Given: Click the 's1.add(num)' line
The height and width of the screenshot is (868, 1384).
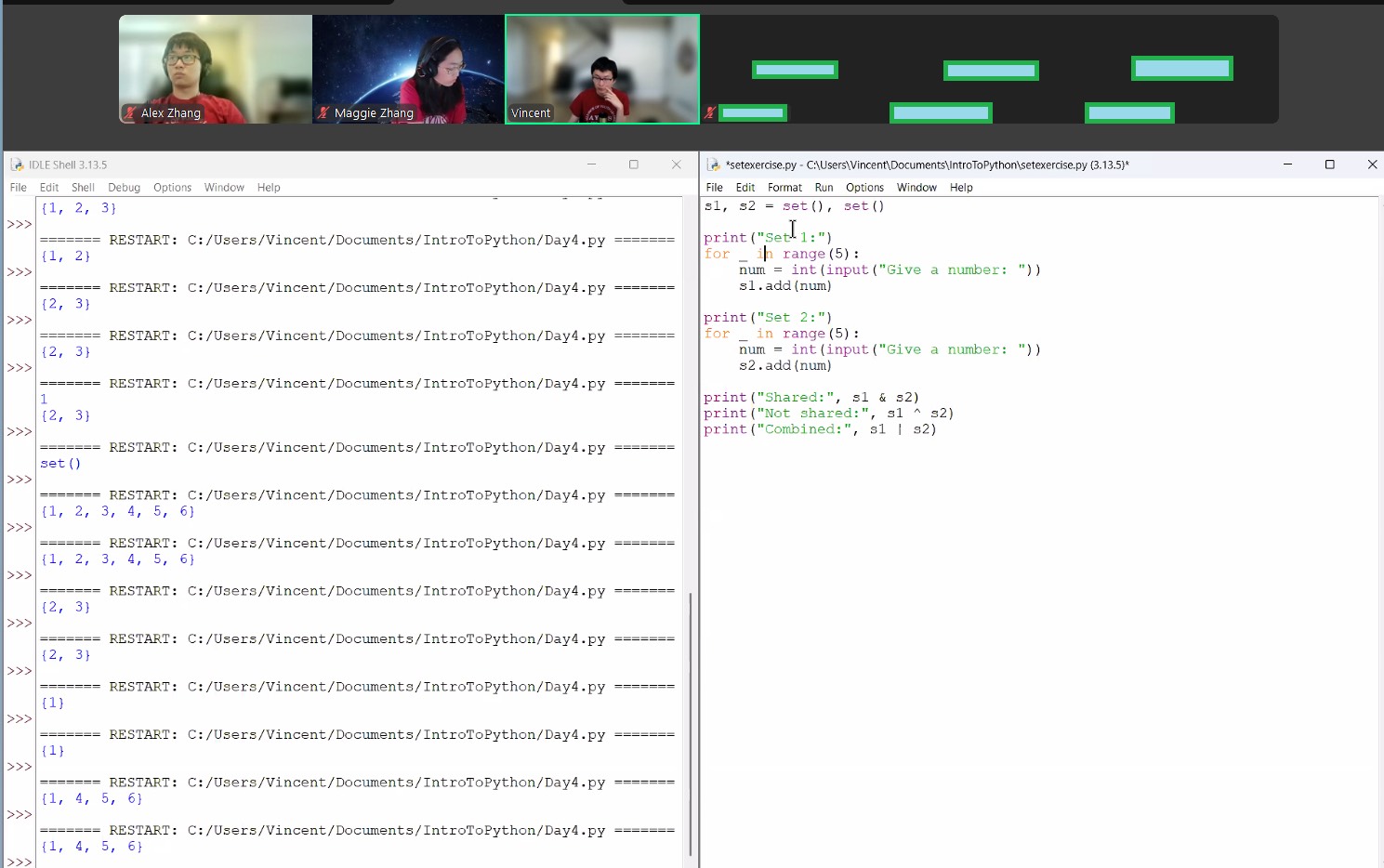Looking at the screenshot, I should 785,286.
